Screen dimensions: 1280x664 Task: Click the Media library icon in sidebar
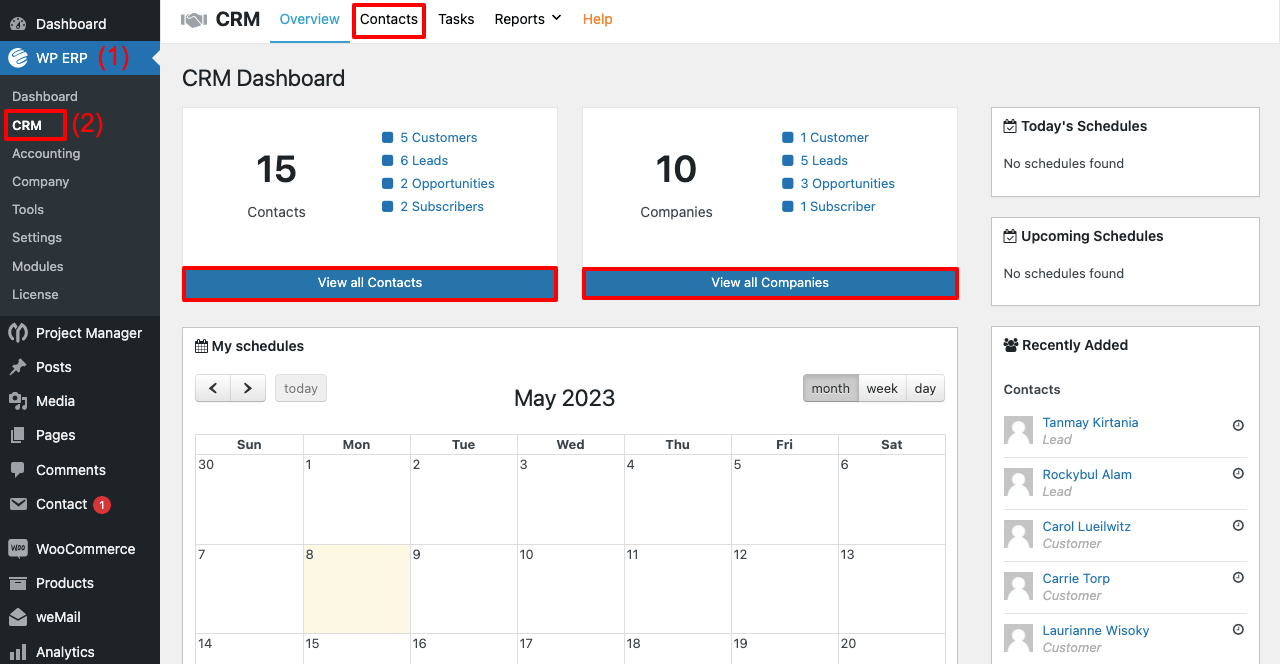coord(18,401)
